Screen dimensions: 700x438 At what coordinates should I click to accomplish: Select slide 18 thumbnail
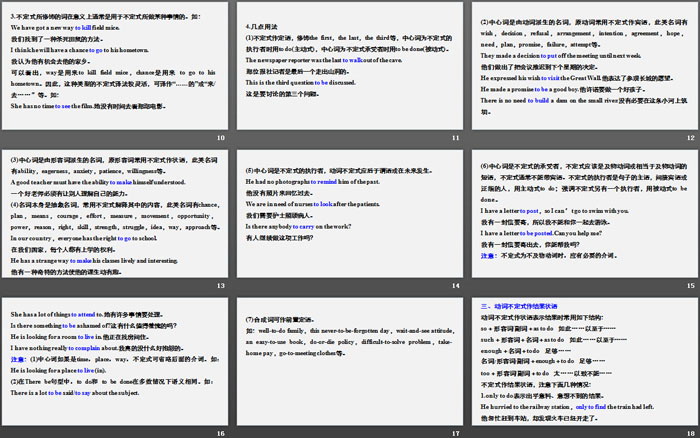click(585, 361)
